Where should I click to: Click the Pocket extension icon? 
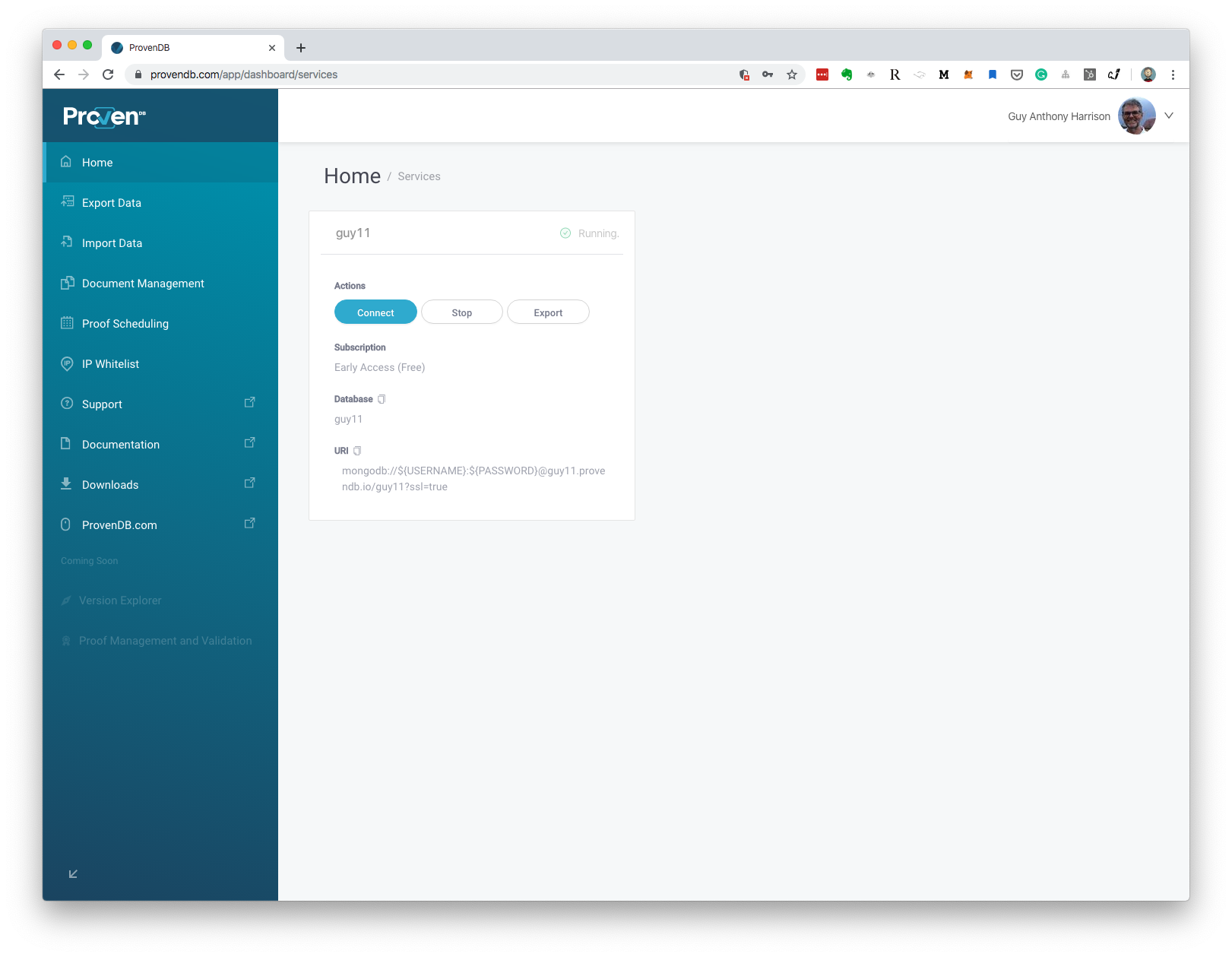[x=1017, y=74]
